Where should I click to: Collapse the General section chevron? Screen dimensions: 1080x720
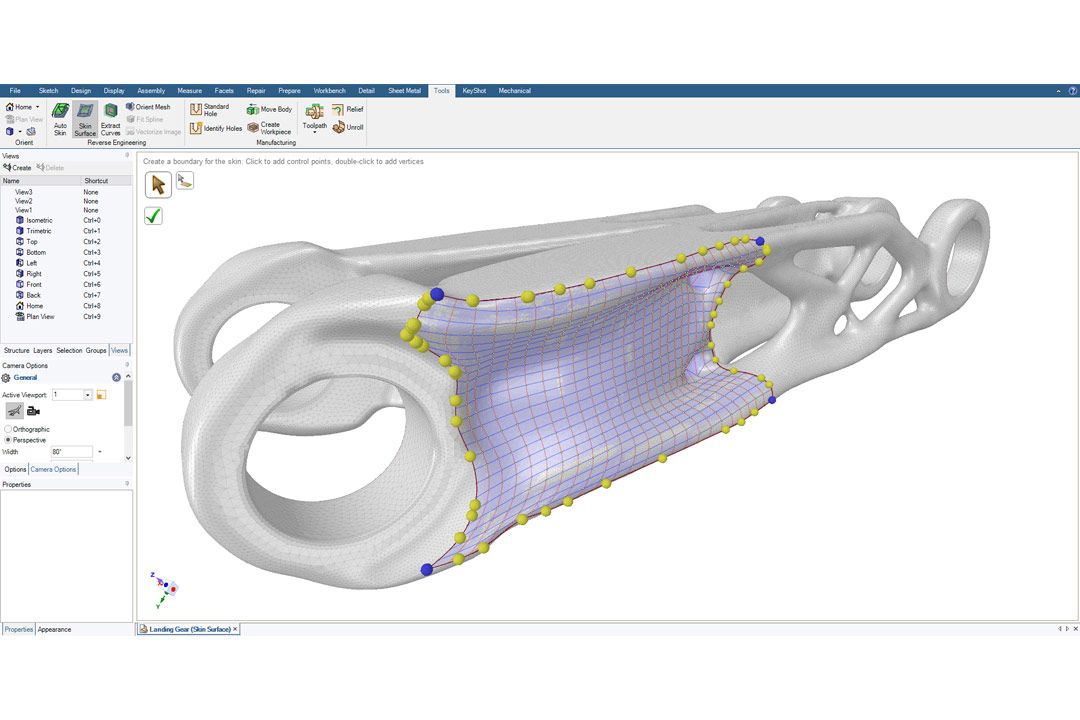click(116, 377)
